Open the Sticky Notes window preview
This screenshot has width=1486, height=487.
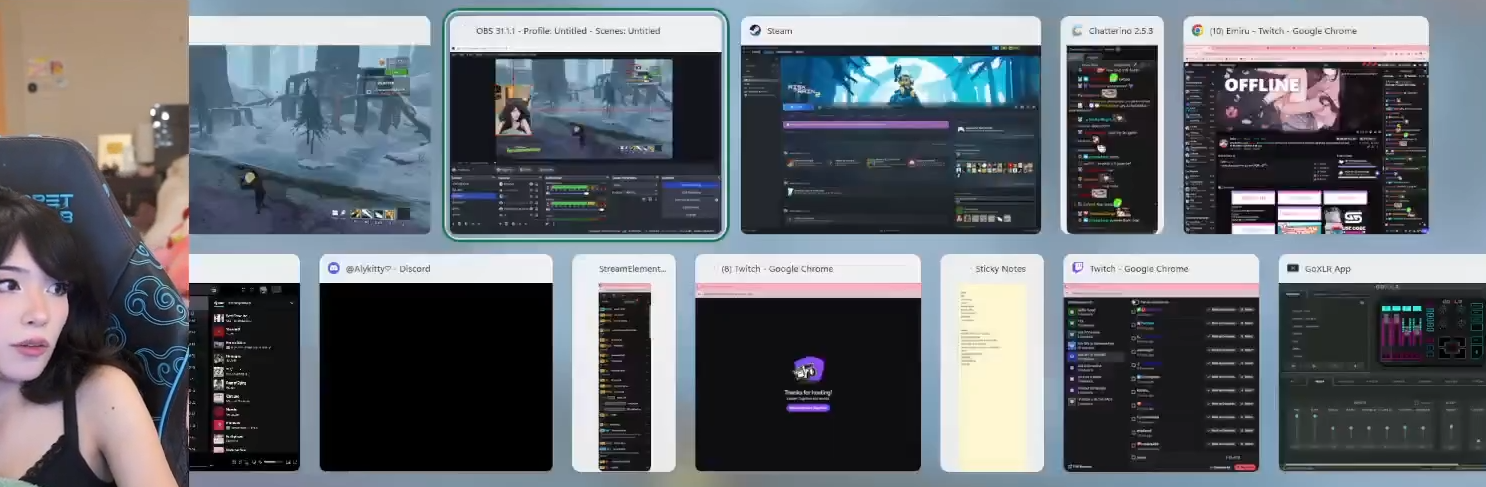pos(992,363)
